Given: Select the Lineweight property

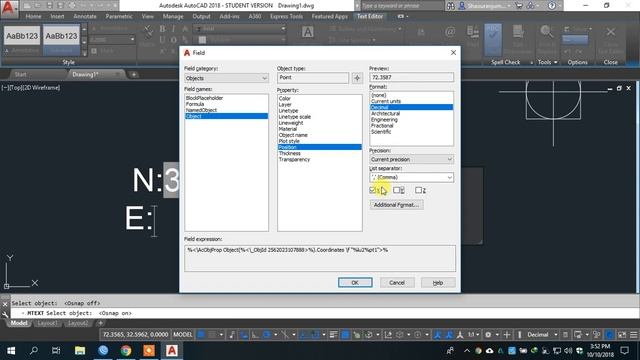Looking at the screenshot, I should click(x=291, y=123).
